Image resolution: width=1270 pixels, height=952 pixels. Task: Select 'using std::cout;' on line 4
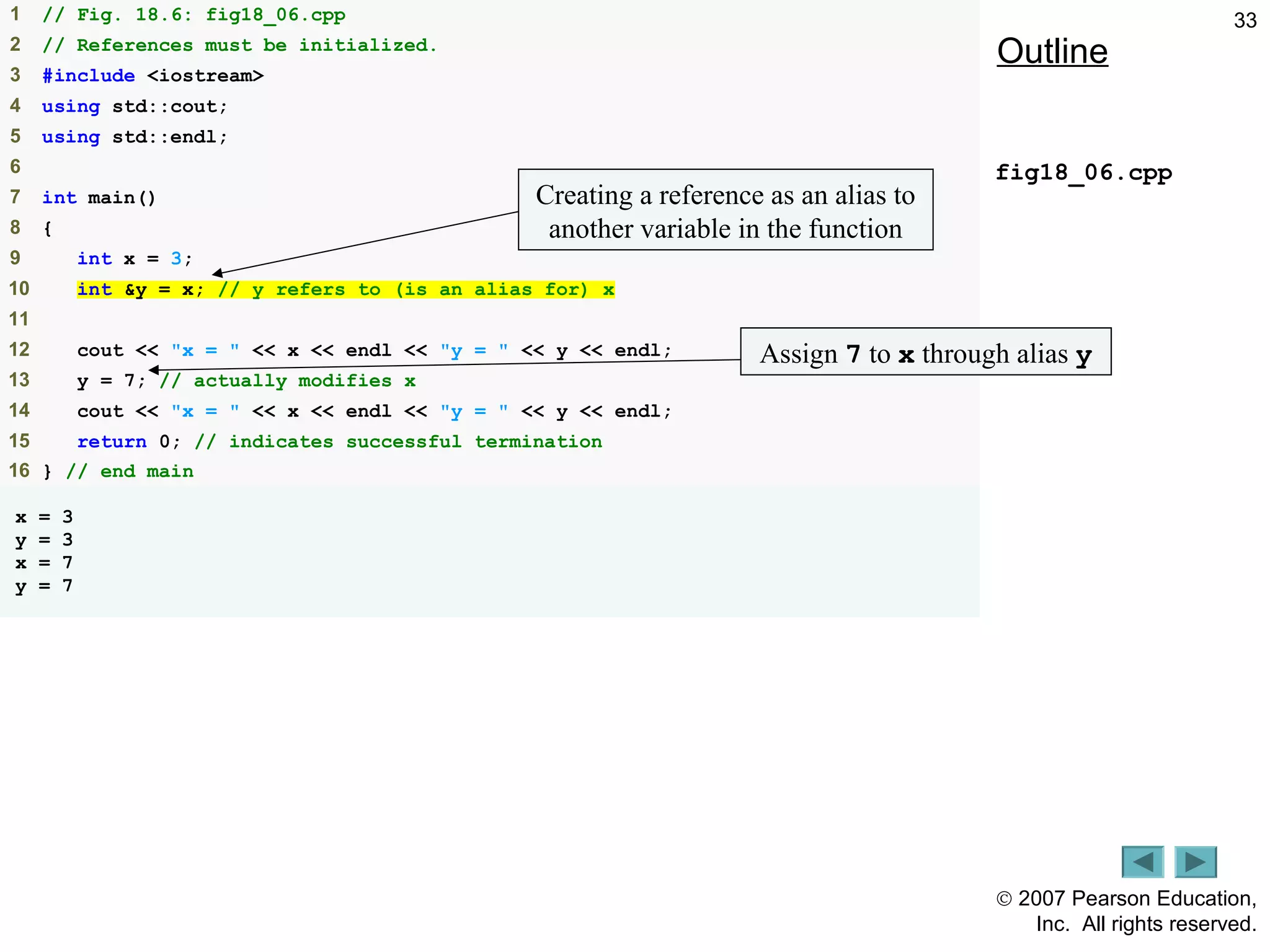pyautogui.click(x=135, y=107)
